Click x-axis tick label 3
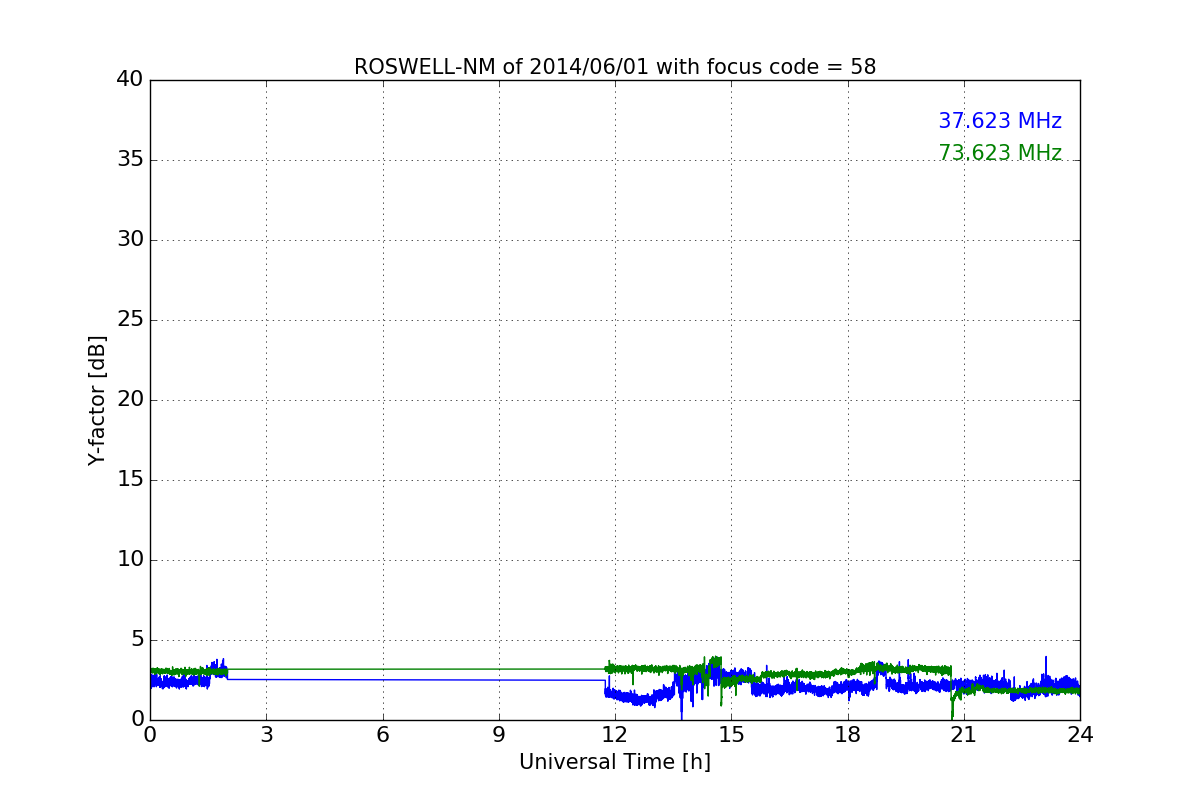This screenshot has height=800, width=1200. [x=266, y=734]
